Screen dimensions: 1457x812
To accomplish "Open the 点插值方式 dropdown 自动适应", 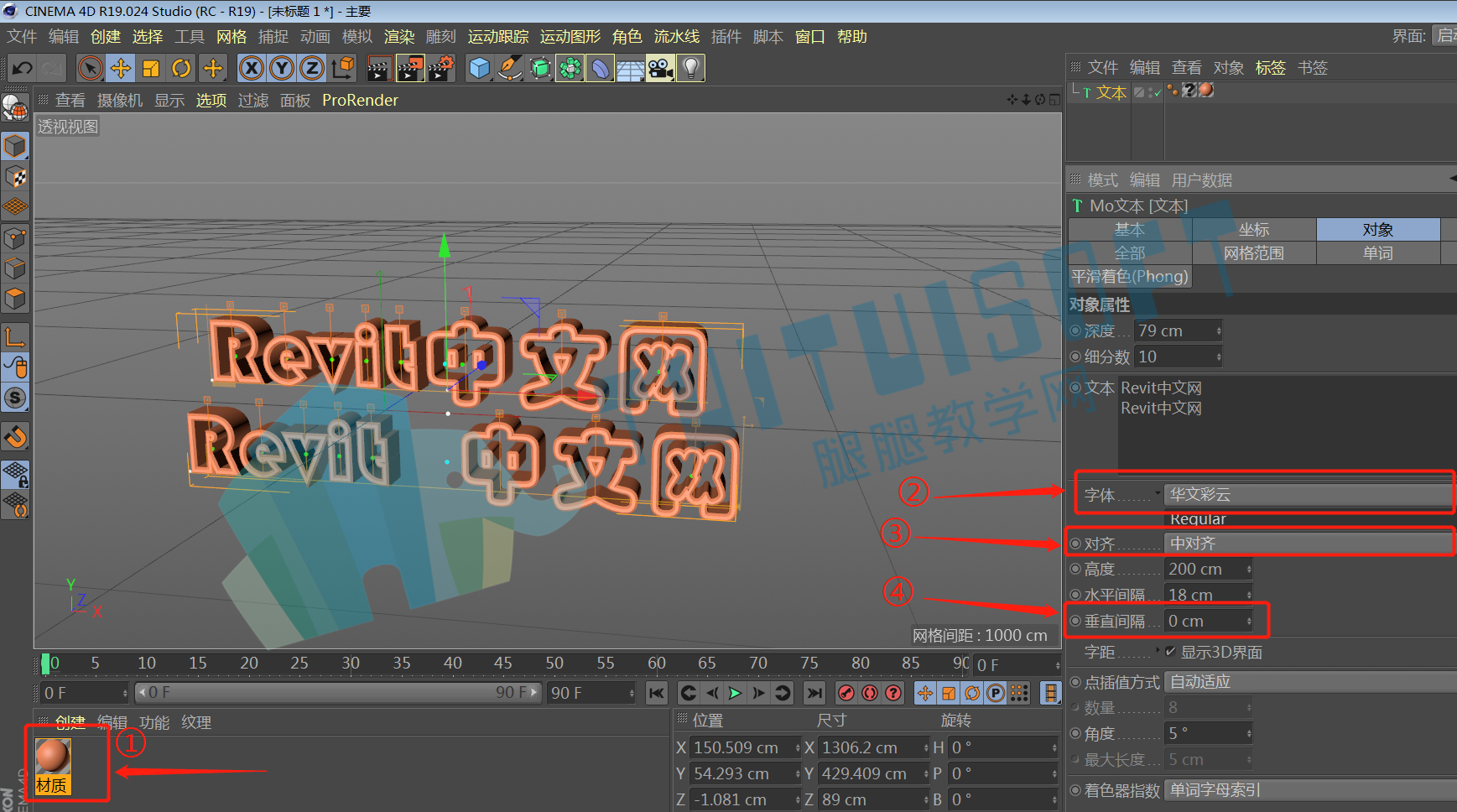I will tap(1310, 682).
